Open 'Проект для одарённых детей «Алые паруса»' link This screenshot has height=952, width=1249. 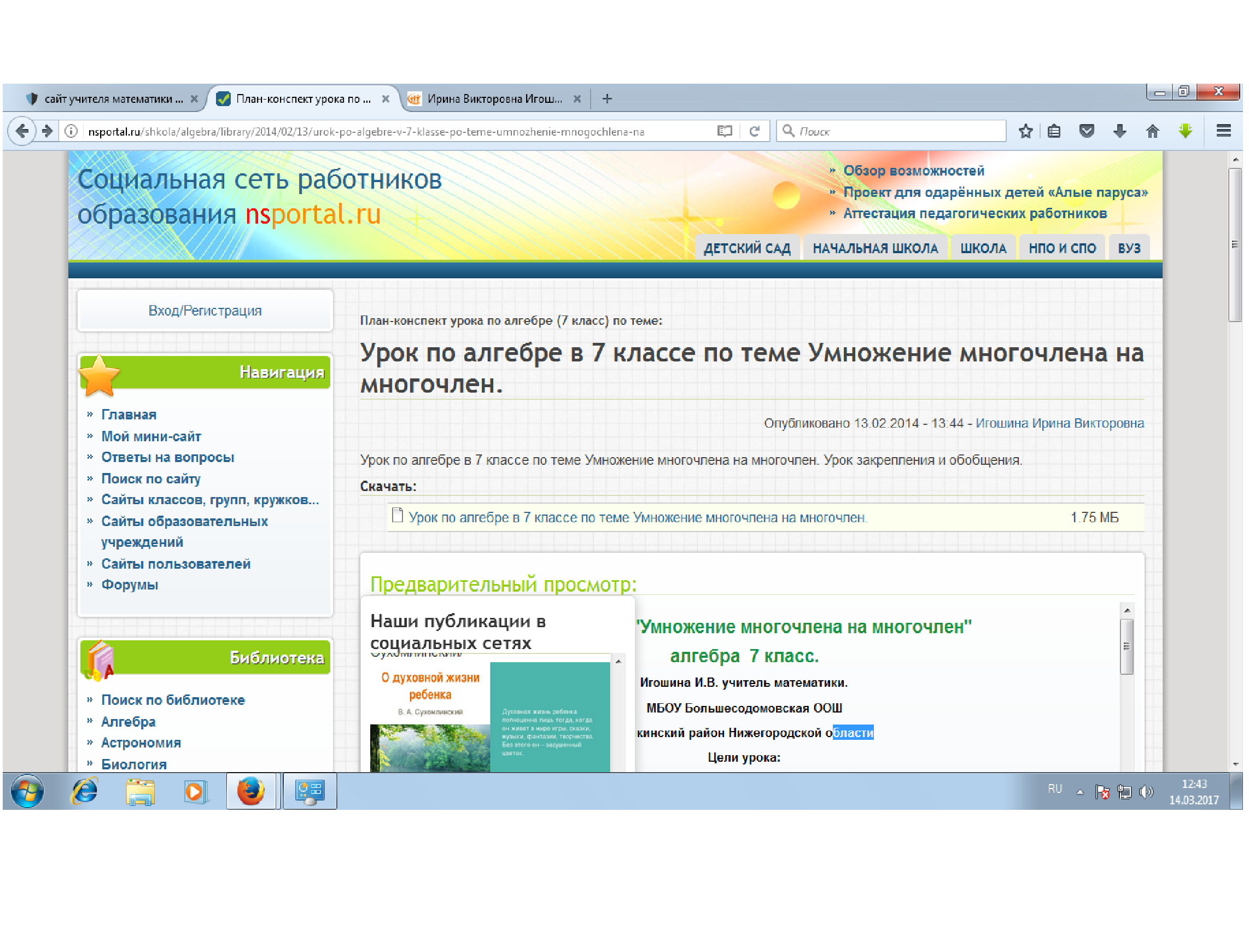point(995,192)
